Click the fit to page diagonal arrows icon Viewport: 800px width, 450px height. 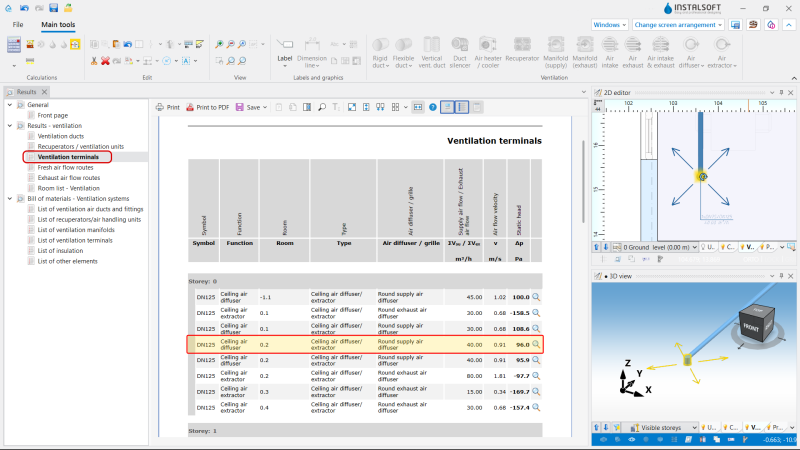(352, 107)
